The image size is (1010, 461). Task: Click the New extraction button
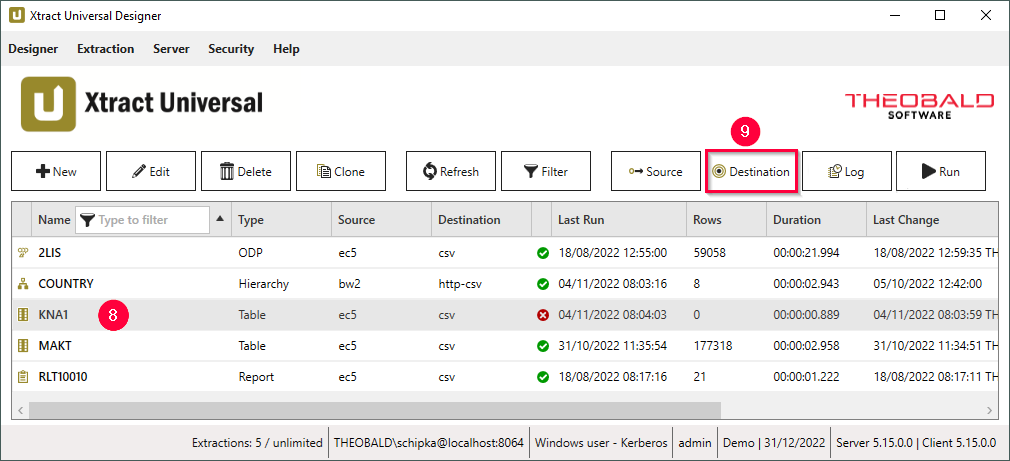56,171
